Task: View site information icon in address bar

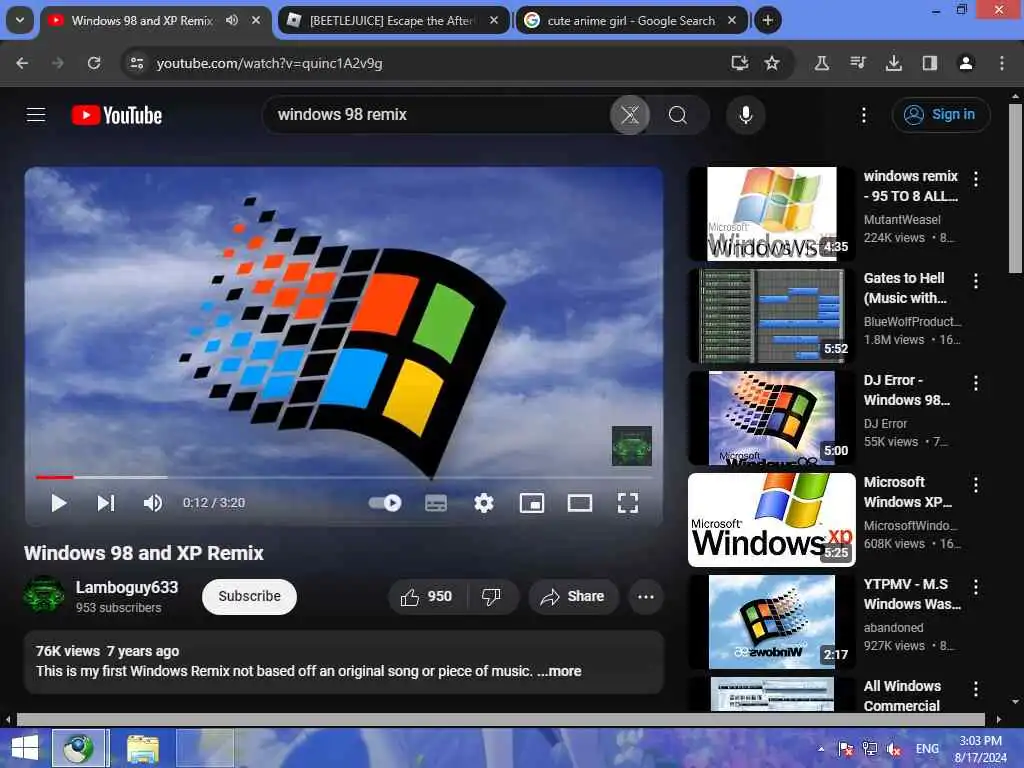Action: pos(136,63)
